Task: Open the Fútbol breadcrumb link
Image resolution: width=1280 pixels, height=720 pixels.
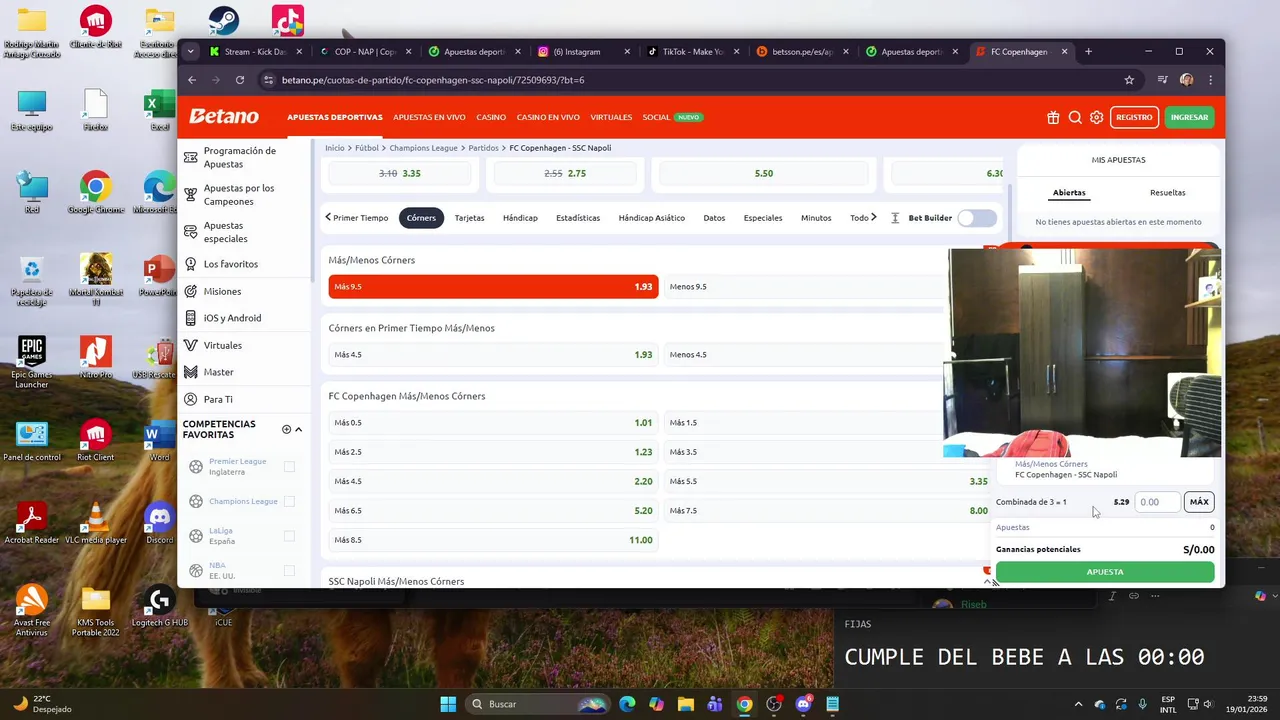Action: click(x=366, y=148)
